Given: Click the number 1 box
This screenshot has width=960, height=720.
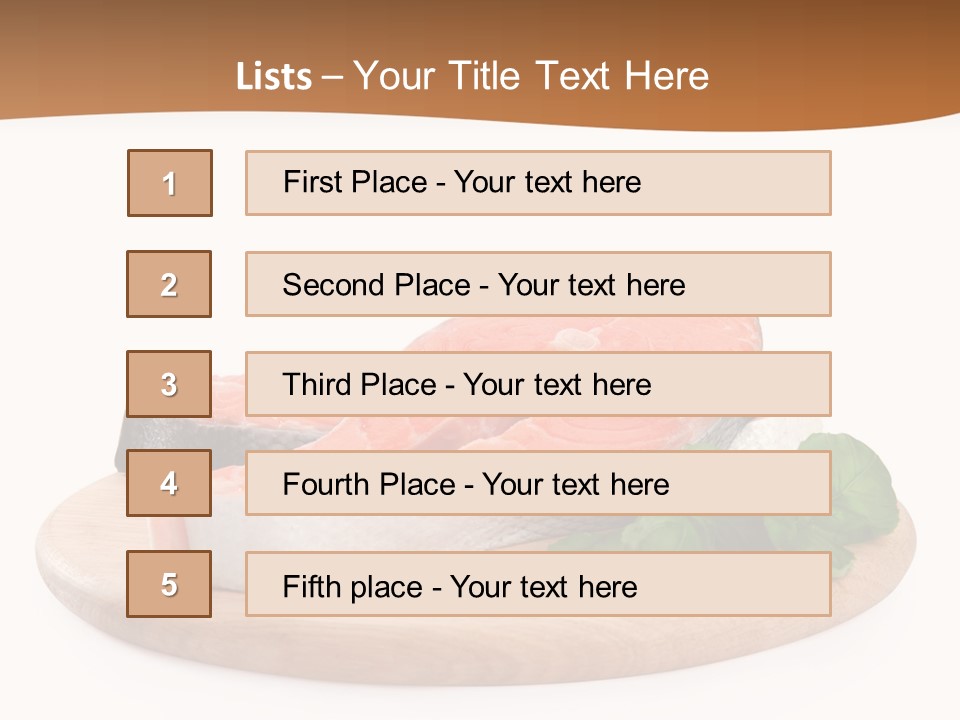Looking at the screenshot, I should click(x=170, y=183).
